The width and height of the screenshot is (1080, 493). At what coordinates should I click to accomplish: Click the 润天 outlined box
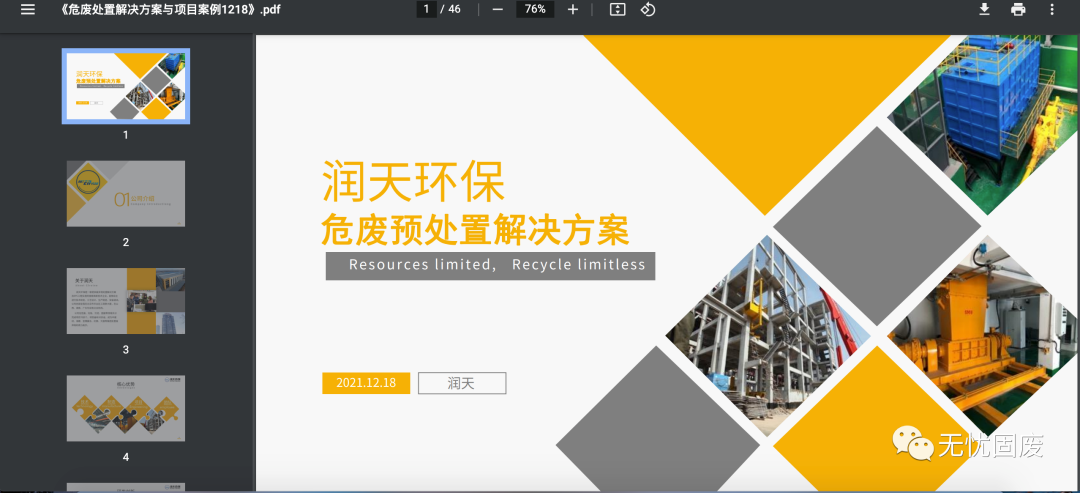pyautogui.click(x=462, y=383)
